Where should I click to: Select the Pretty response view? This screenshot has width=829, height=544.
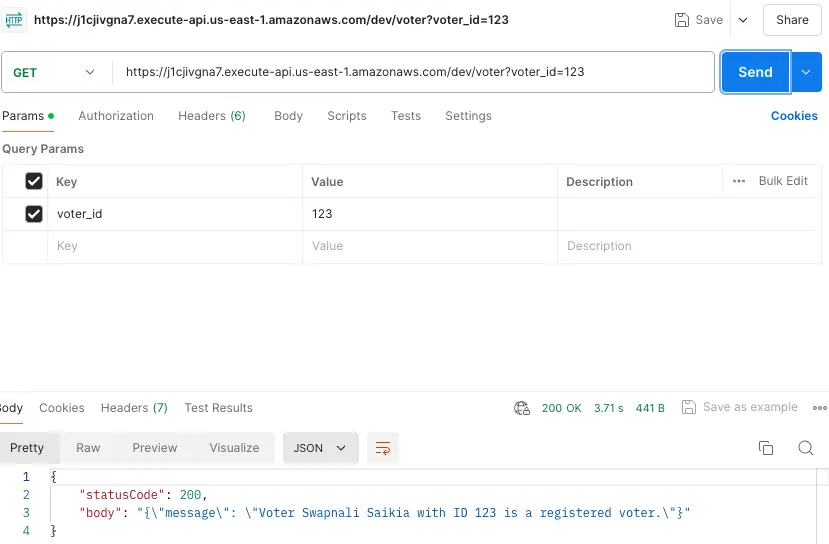[x=27, y=448]
